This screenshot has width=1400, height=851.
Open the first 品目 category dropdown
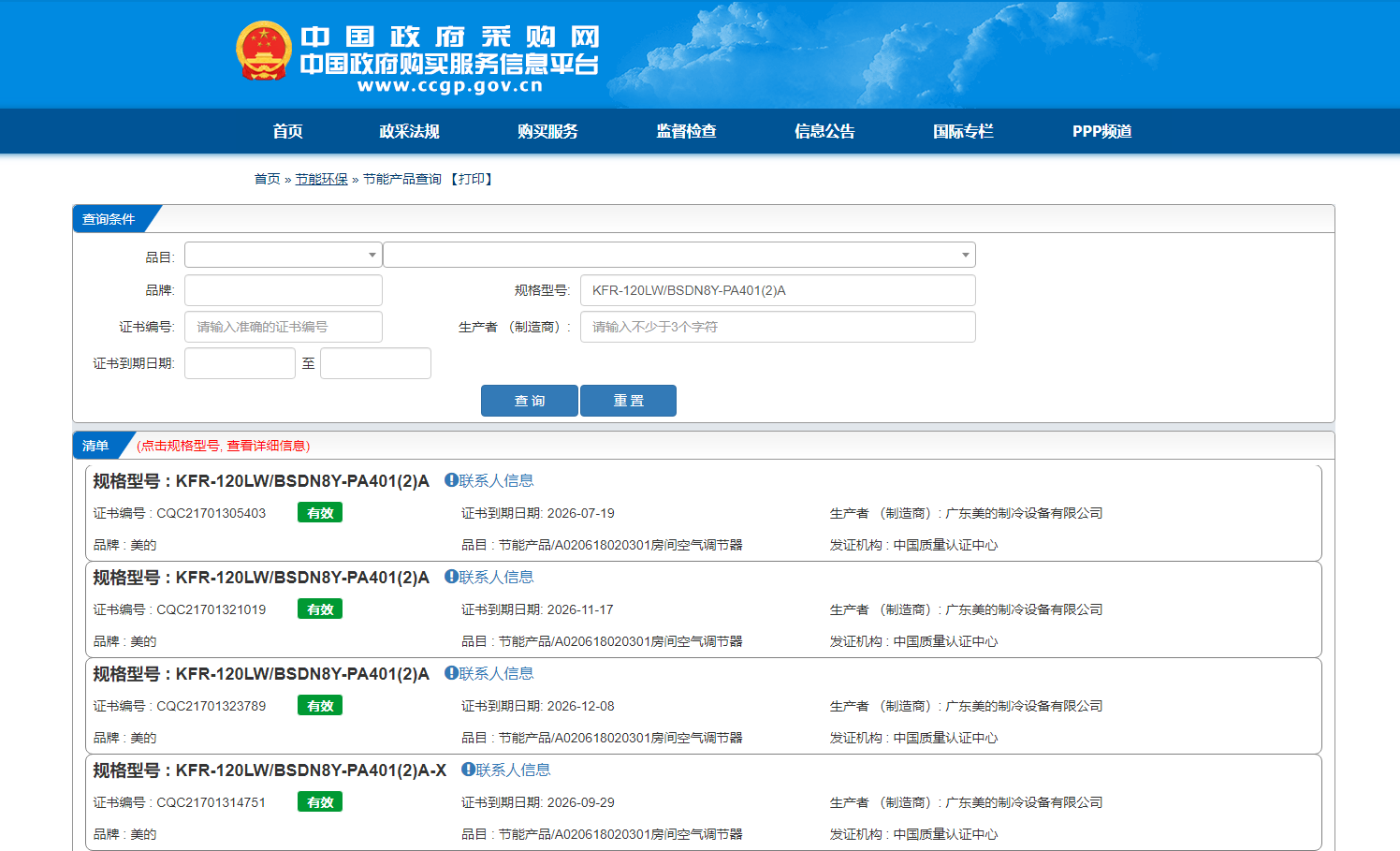click(x=283, y=255)
